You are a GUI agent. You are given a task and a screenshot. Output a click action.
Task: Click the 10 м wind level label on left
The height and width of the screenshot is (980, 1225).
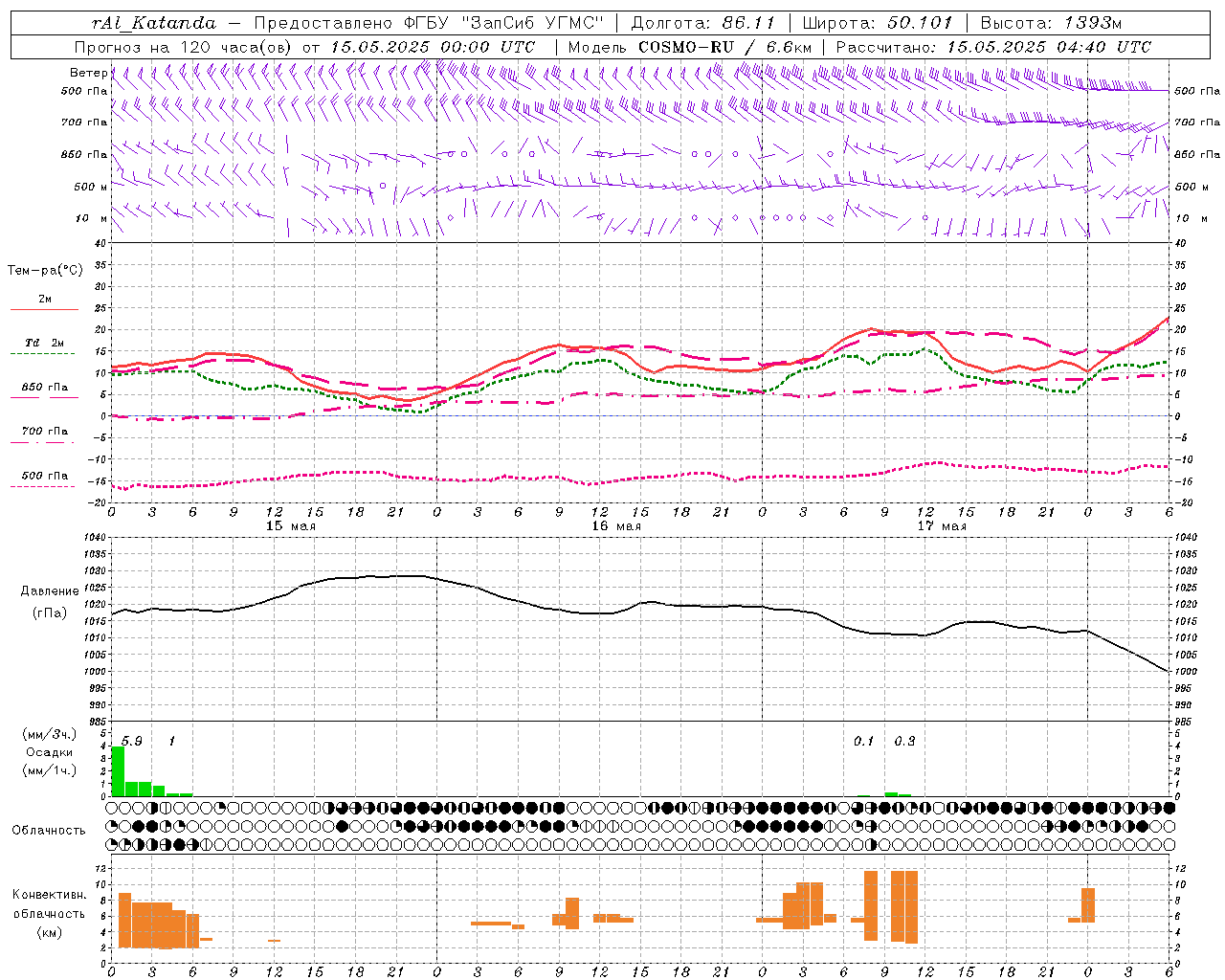pyautogui.click(x=92, y=219)
